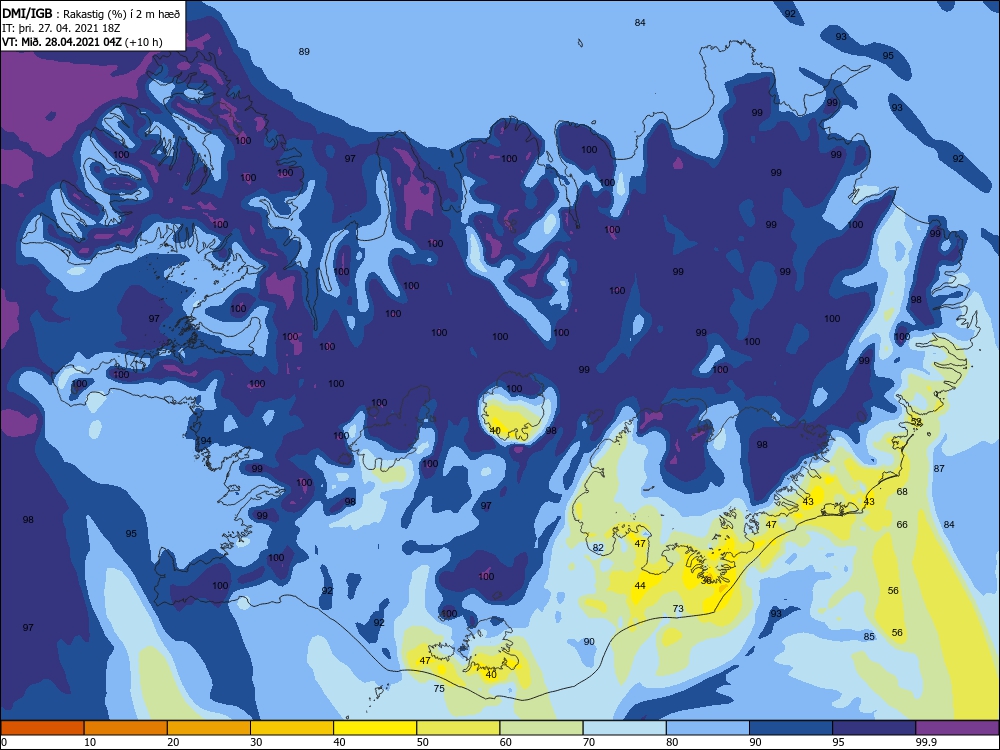Select the 90–95 medium blue legend swatch
The width and height of the screenshot is (1000, 750).
tap(791, 728)
